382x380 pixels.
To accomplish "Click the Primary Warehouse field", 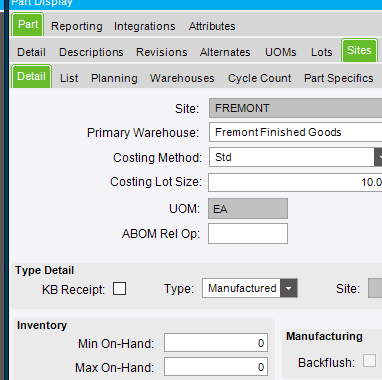I will [295, 132].
